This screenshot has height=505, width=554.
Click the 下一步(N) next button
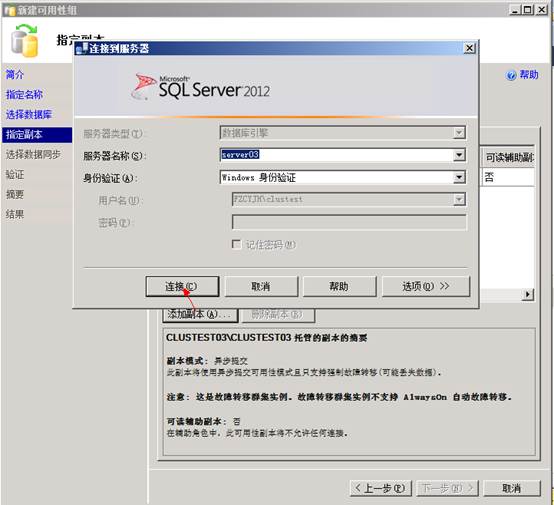click(x=447, y=488)
